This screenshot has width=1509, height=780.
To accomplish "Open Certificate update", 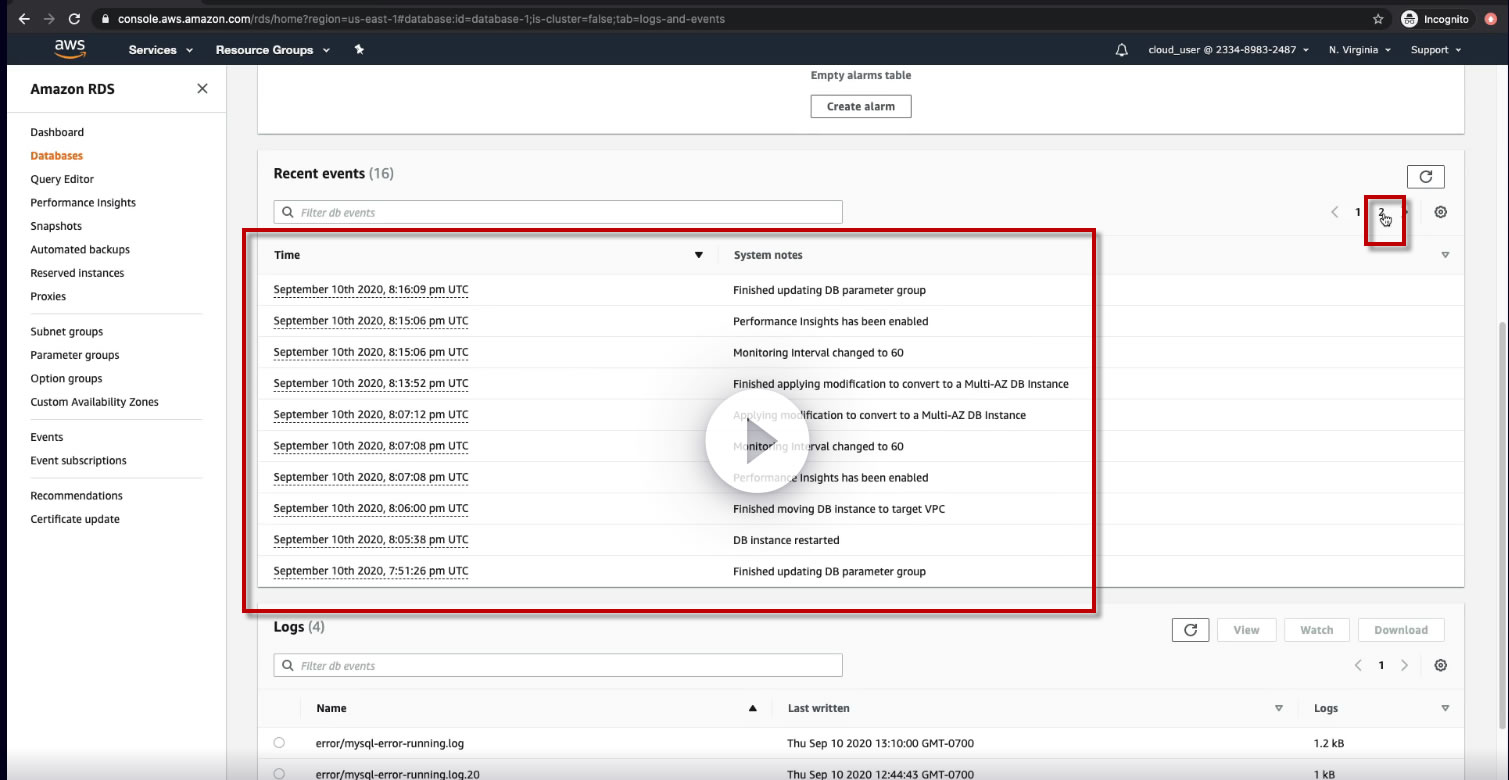I will pos(75,519).
